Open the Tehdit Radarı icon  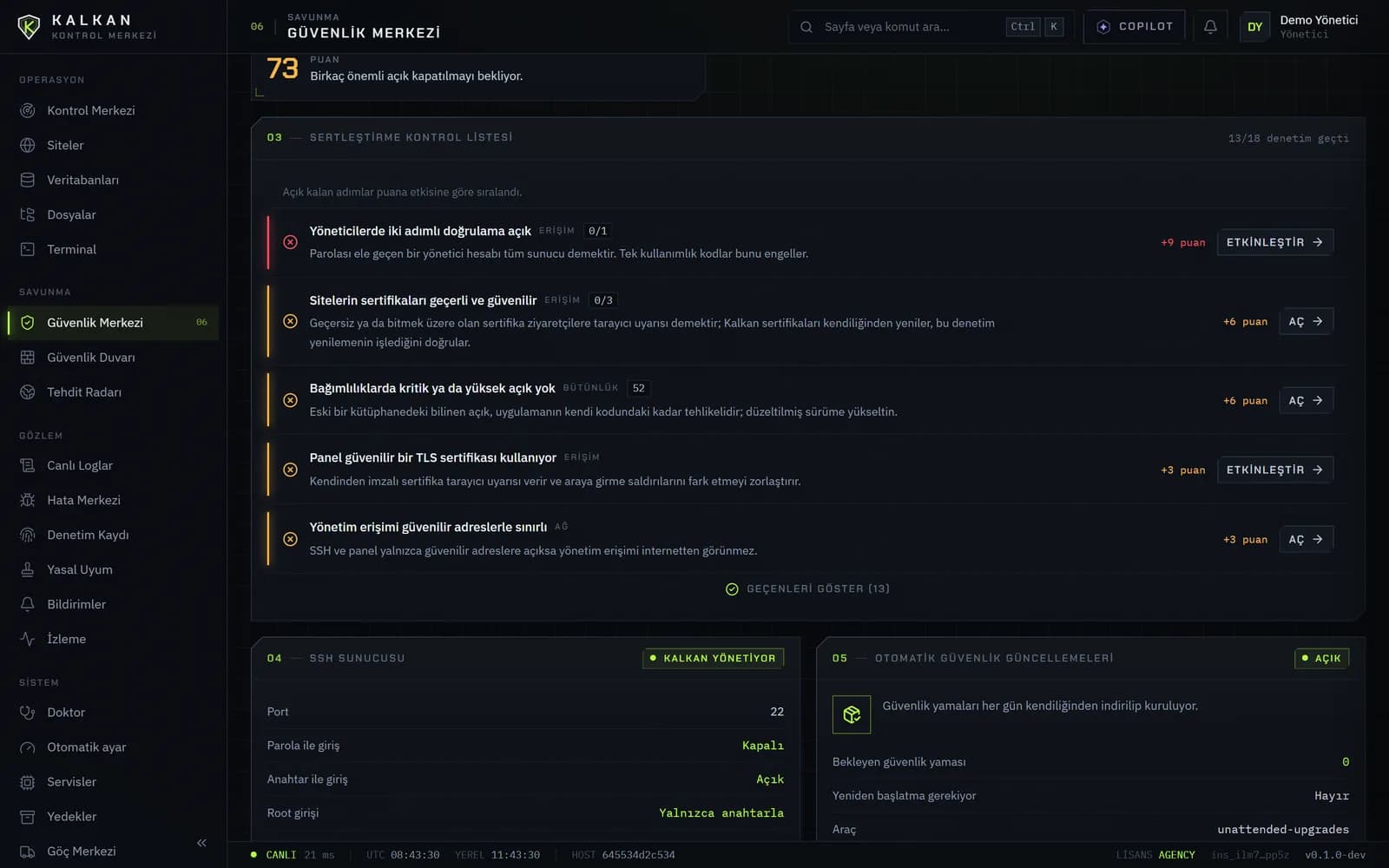(x=28, y=391)
